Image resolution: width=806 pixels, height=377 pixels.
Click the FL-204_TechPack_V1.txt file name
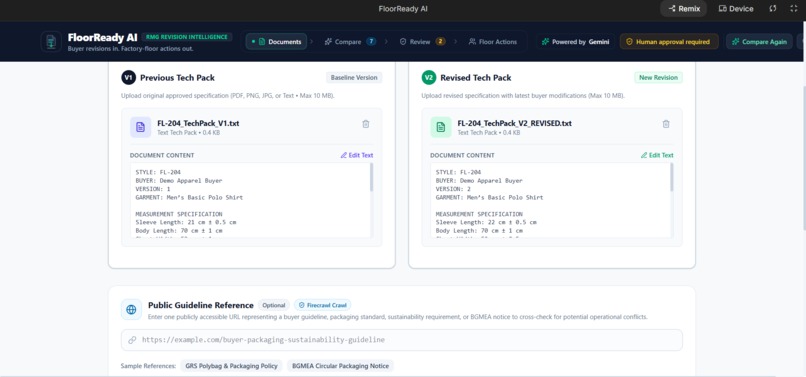pos(198,123)
